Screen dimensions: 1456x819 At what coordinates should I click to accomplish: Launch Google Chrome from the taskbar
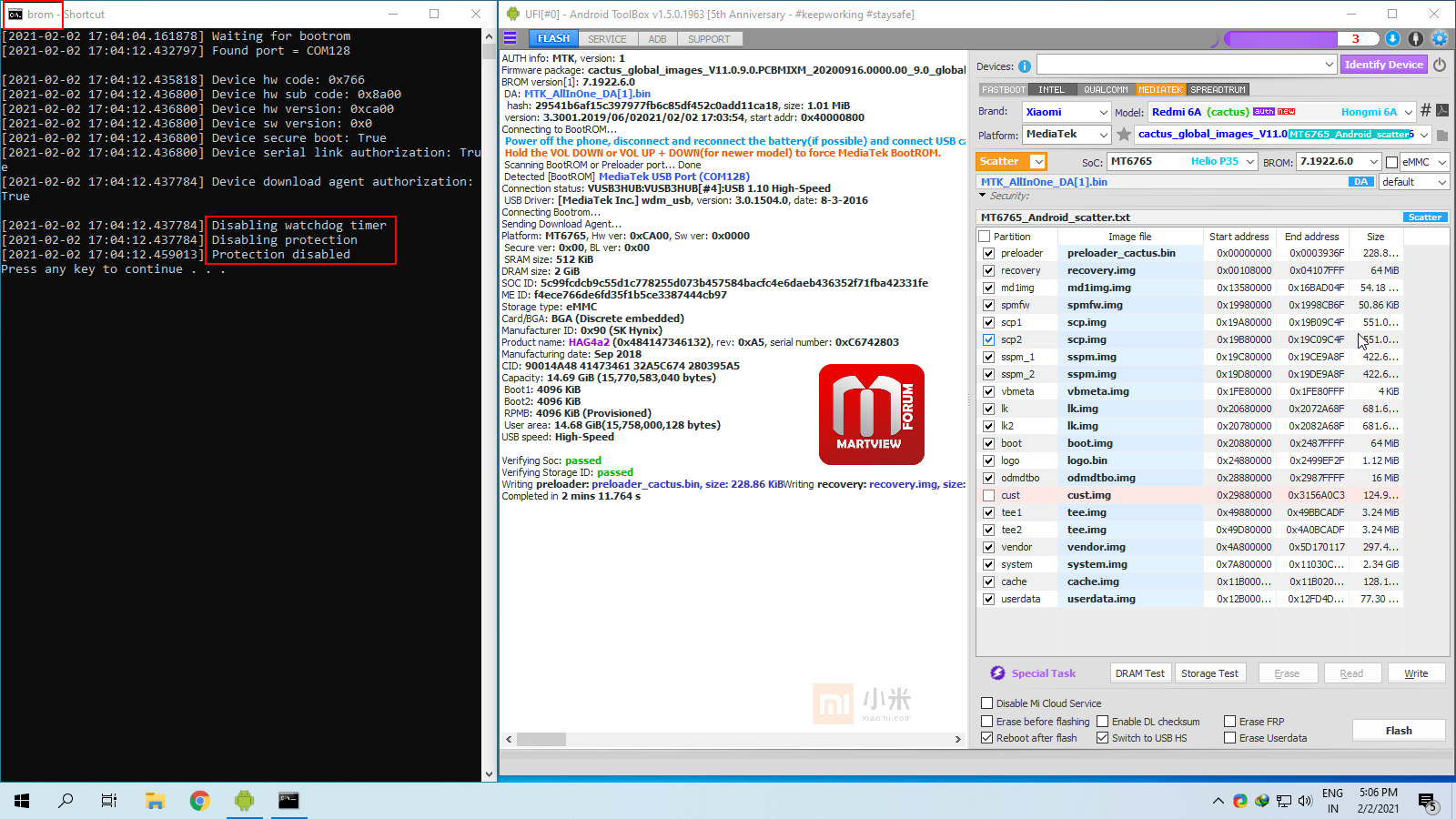coord(200,801)
